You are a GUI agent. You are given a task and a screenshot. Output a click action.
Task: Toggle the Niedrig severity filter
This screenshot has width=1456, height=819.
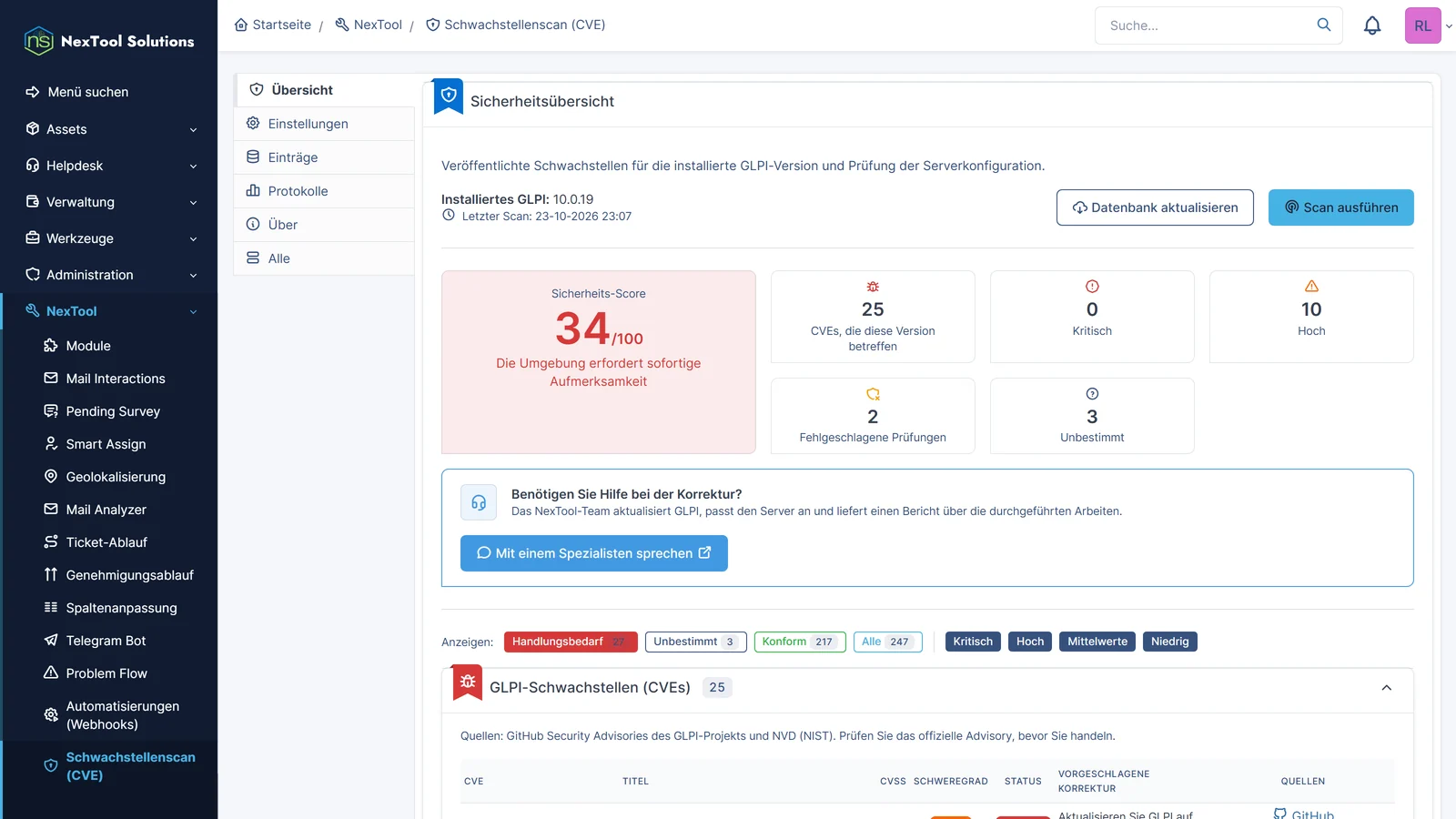[x=1170, y=642]
